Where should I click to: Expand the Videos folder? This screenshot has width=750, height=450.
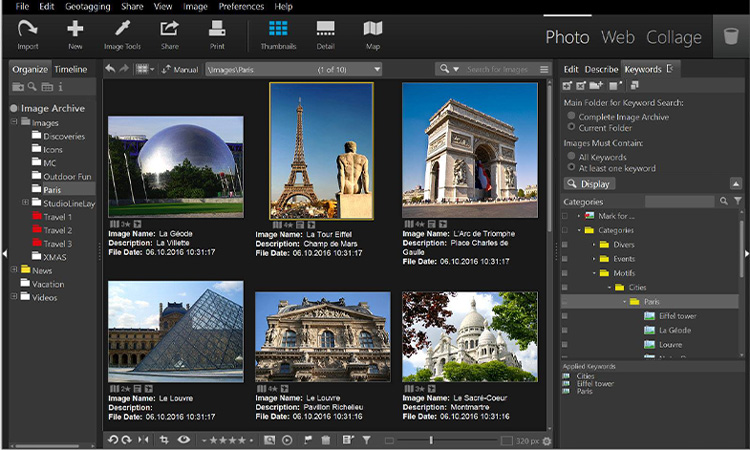14,296
